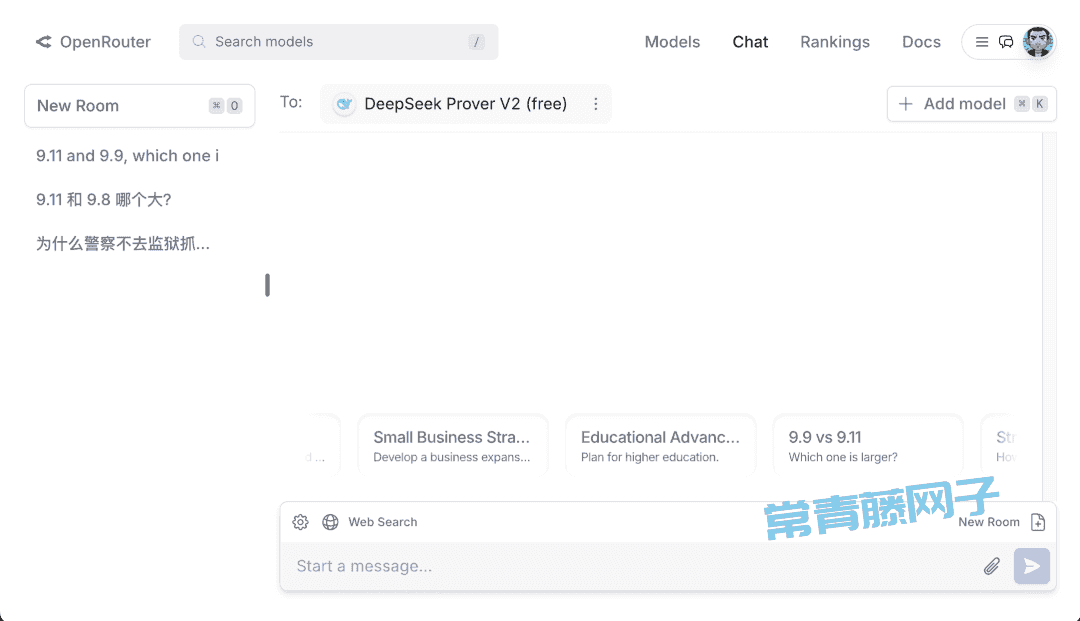This screenshot has height=621, width=1080.
Task: Open the hamburger menu icon
Action: [982, 42]
